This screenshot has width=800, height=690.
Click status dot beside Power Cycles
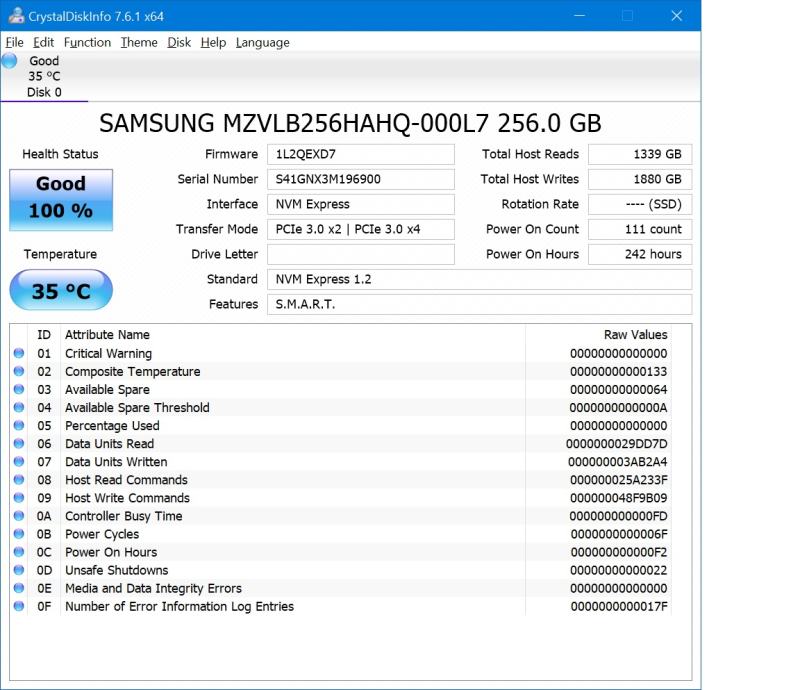(x=19, y=534)
